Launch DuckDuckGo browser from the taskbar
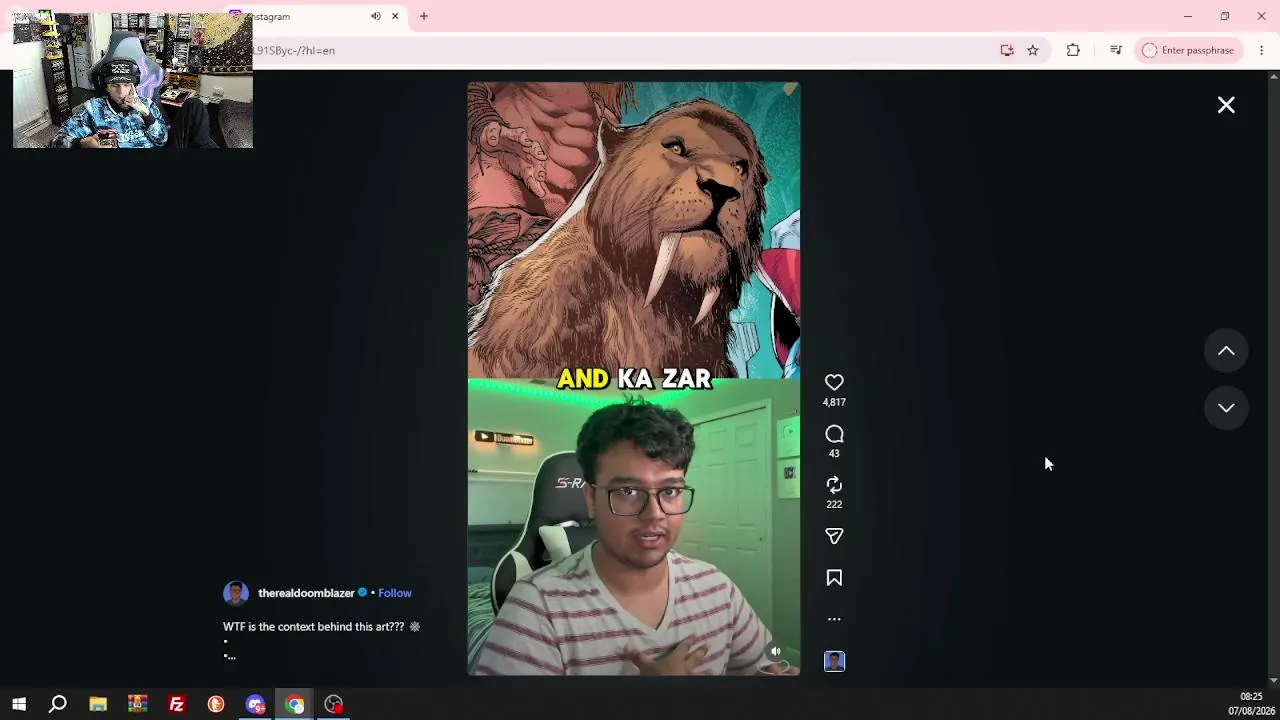This screenshot has height=720, width=1280. 216,704
